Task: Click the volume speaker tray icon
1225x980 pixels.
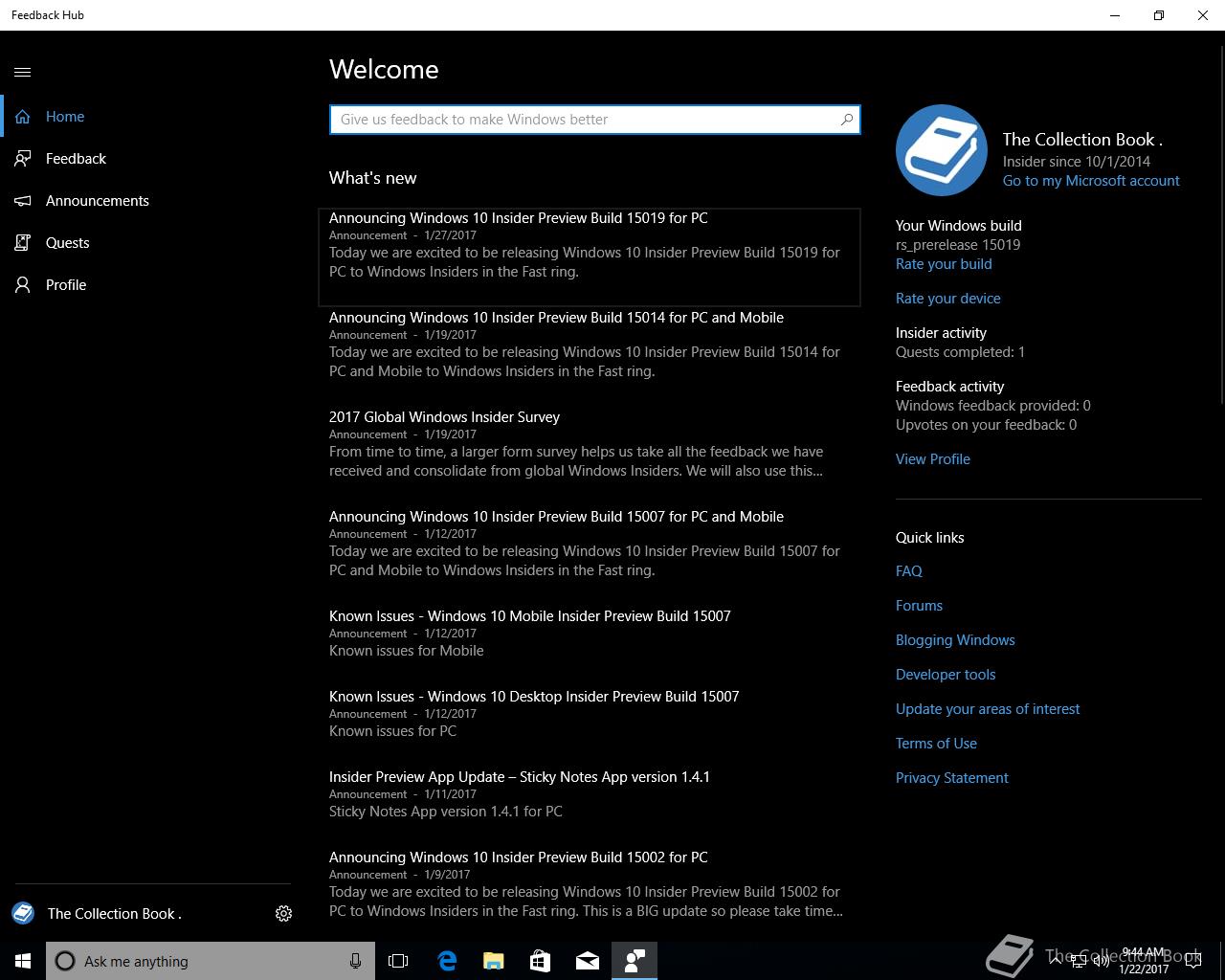Action: 1102,962
